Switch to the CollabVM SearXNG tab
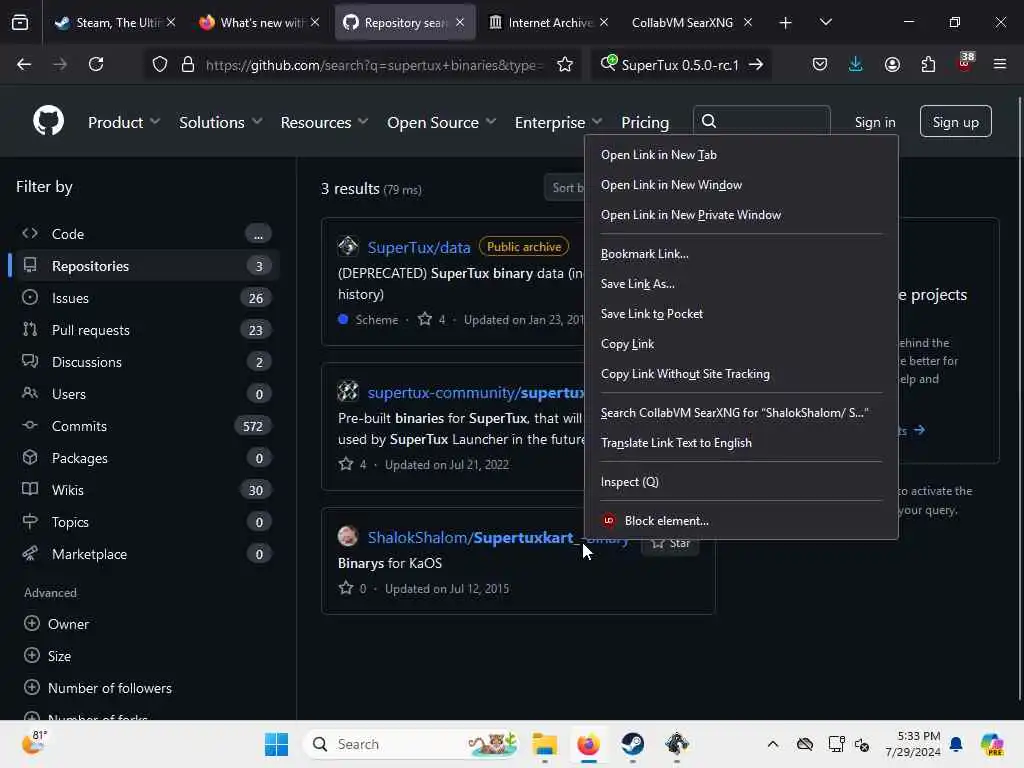The image size is (1024, 768). click(692, 22)
